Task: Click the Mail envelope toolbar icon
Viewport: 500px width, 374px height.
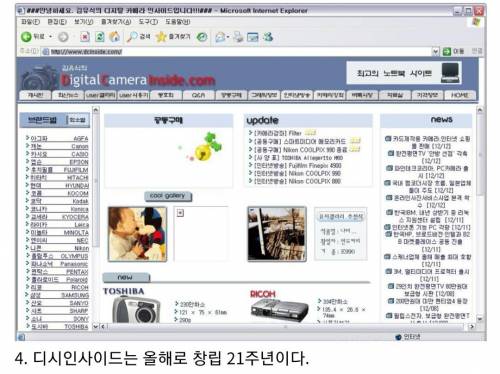Action: click(221, 37)
